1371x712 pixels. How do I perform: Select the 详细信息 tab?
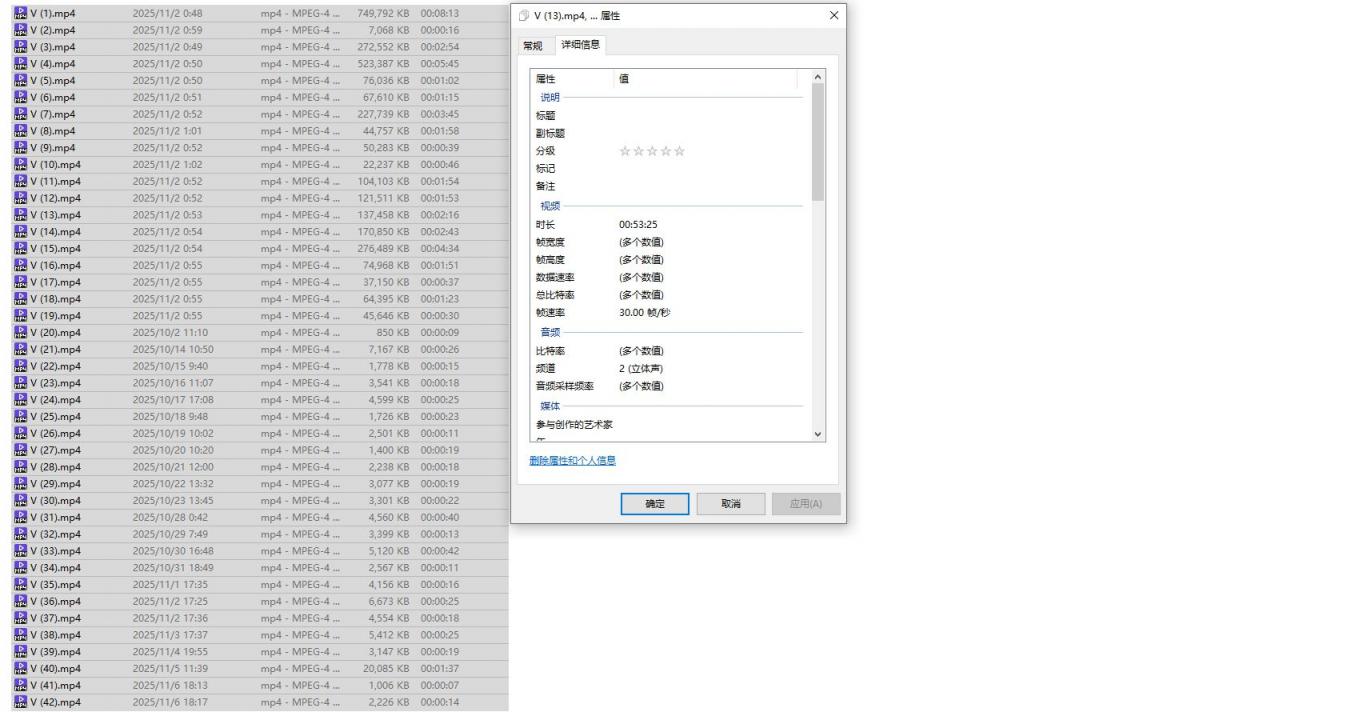pos(581,45)
